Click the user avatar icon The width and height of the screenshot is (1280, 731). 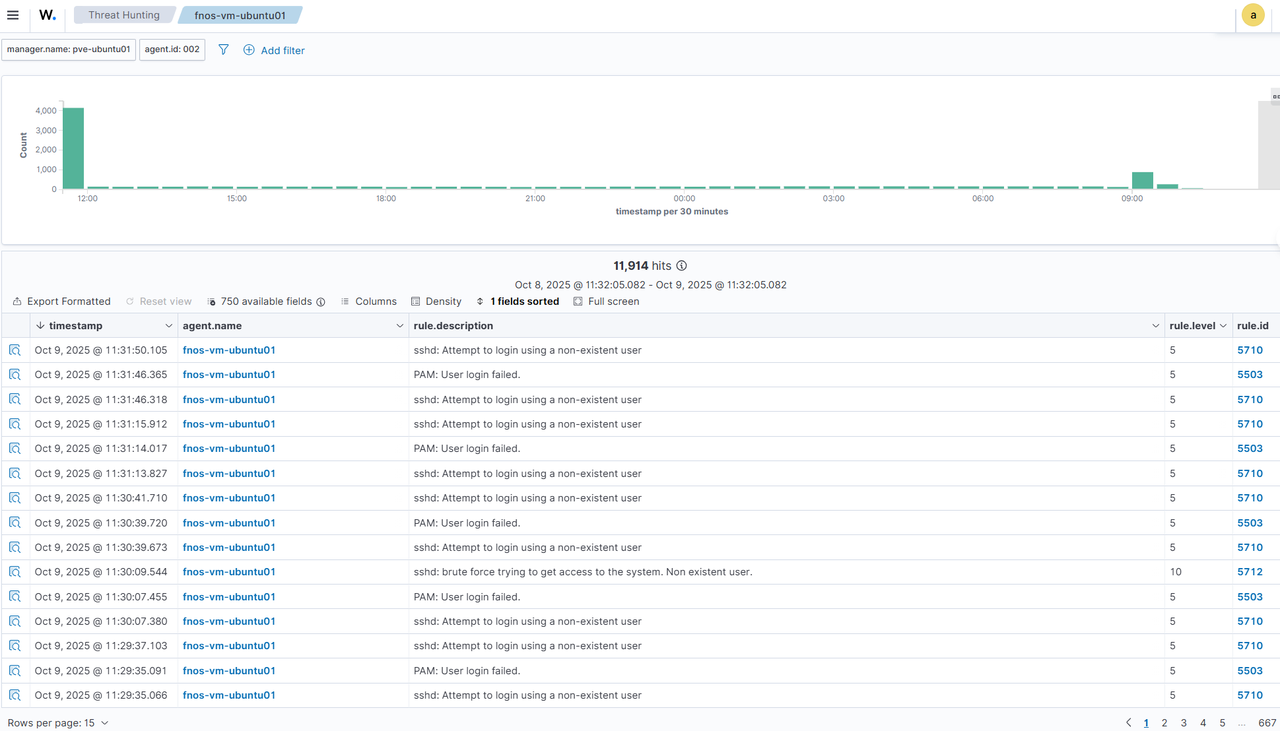tap(1252, 15)
